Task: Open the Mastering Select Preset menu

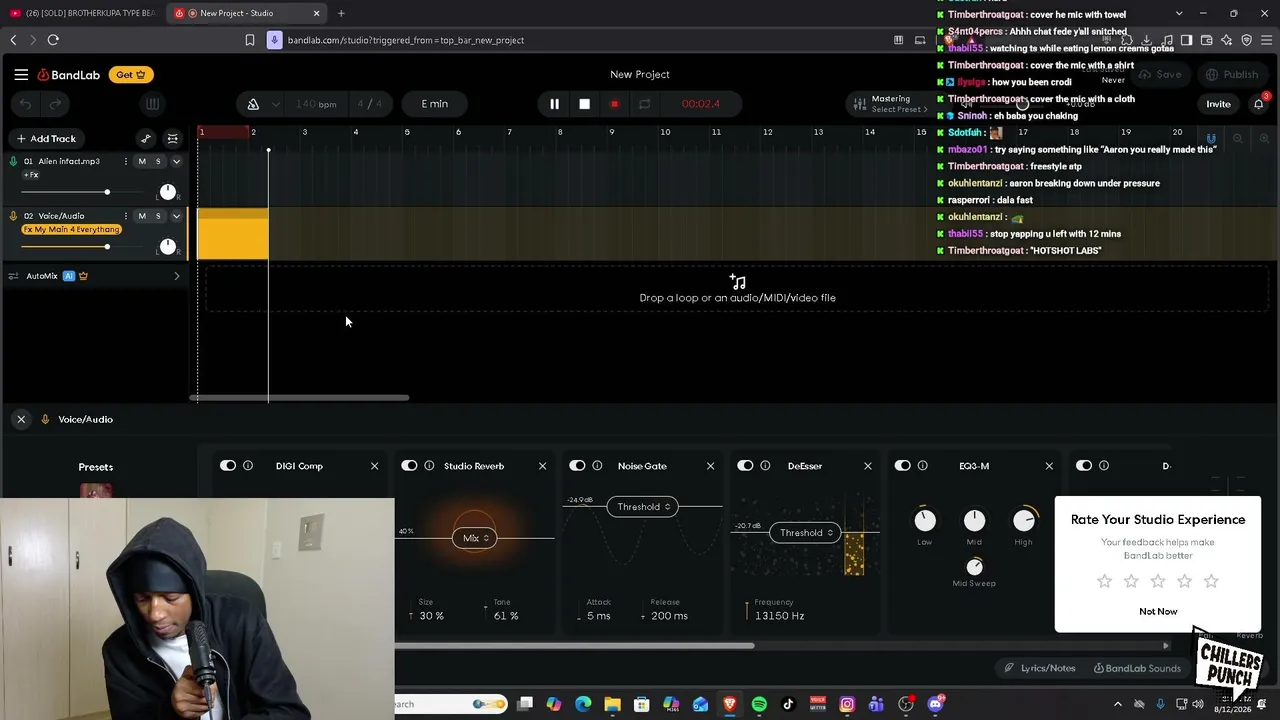Action: (x=889, y=104)
